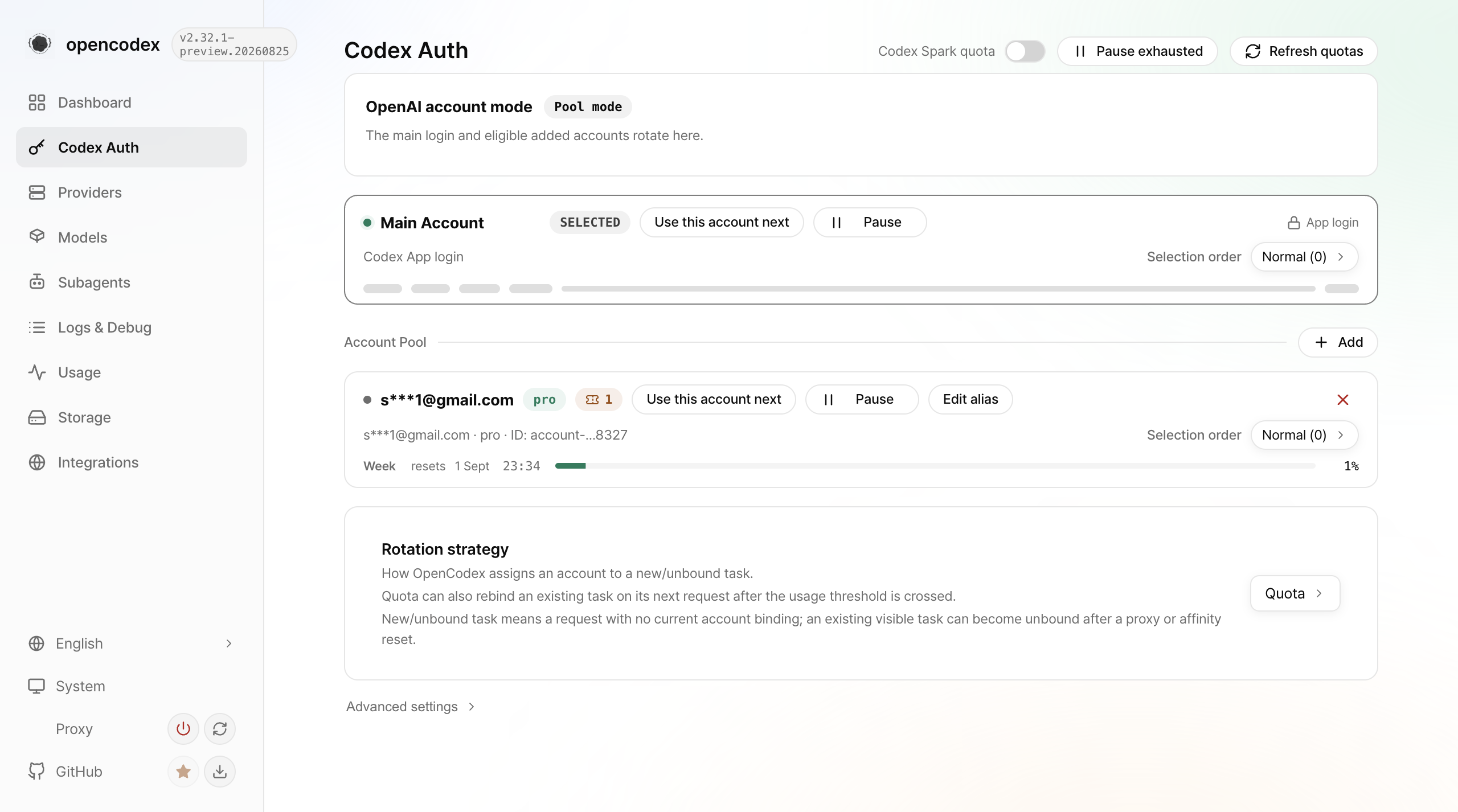Click the System monitor icon
The height and width of the screenshot is (812, 1458).
pos(36,686)
